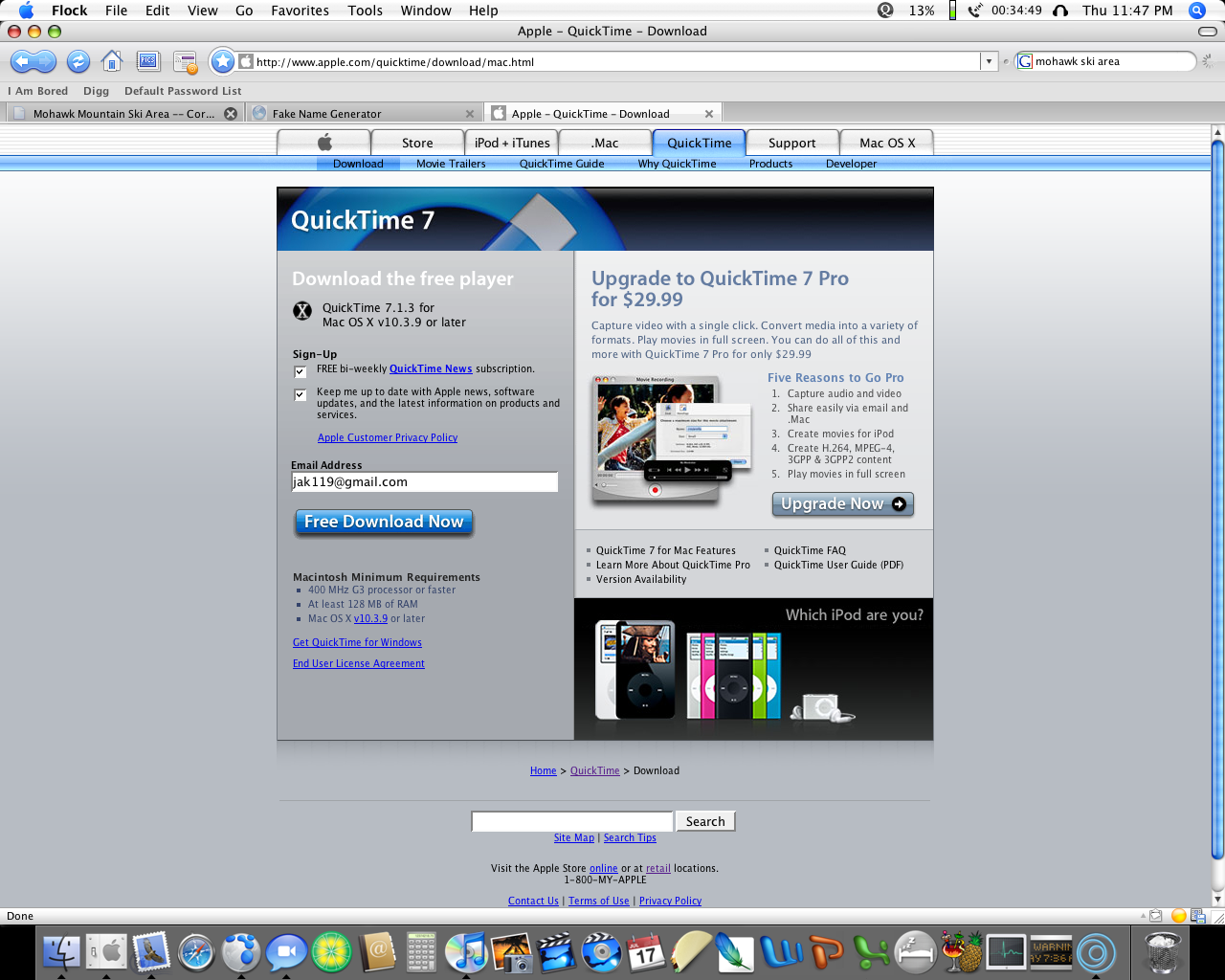Open the Edit menu
Screen dimensions: 1225x980
(158, 11)
